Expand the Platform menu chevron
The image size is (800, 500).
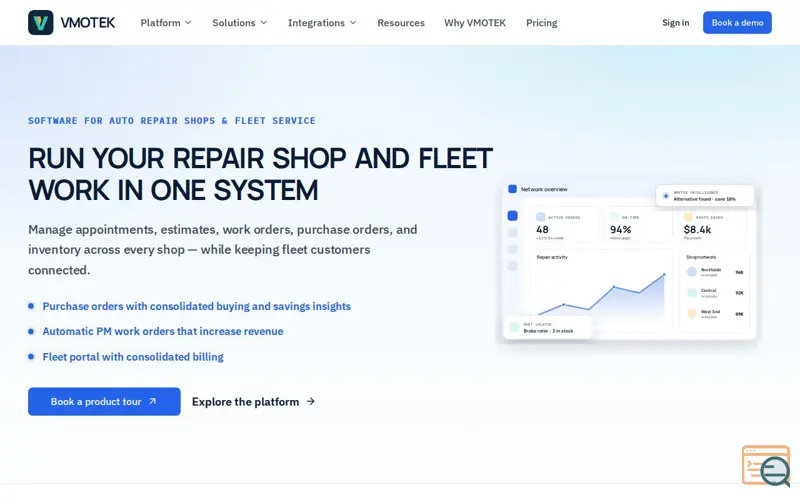[x=188, y=22]
